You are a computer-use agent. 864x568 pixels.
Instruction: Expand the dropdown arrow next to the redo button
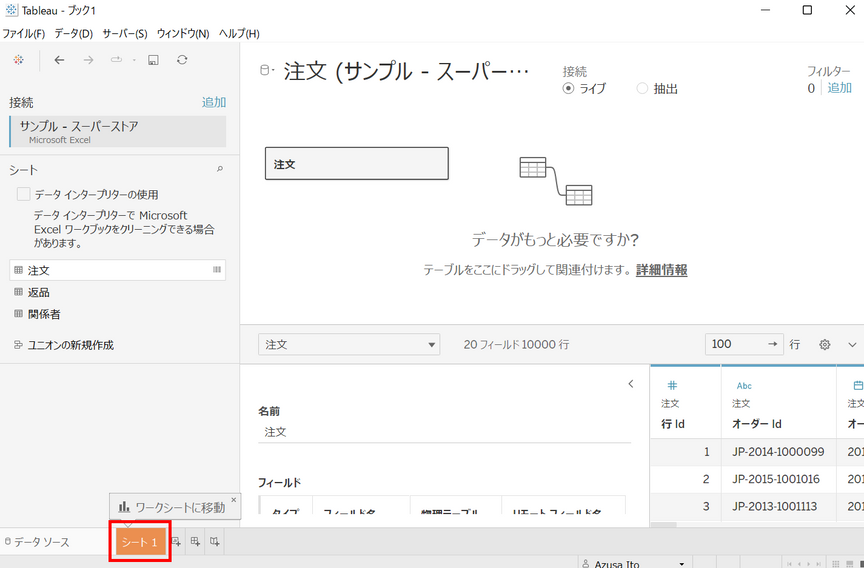[x=134, y=60]
